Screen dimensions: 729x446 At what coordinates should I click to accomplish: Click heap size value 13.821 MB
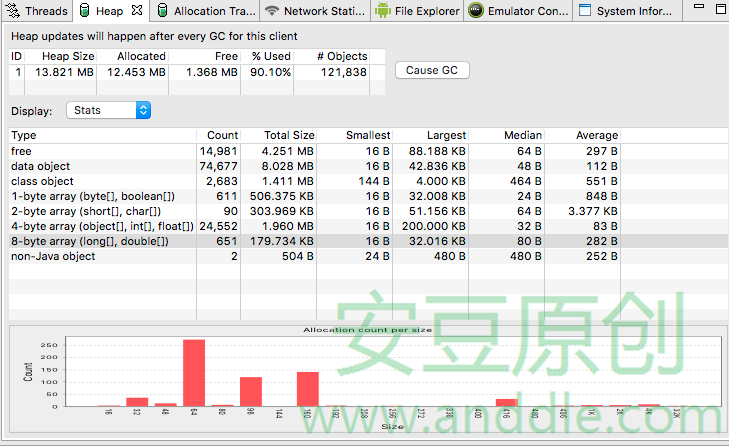(x=64, y=72)
